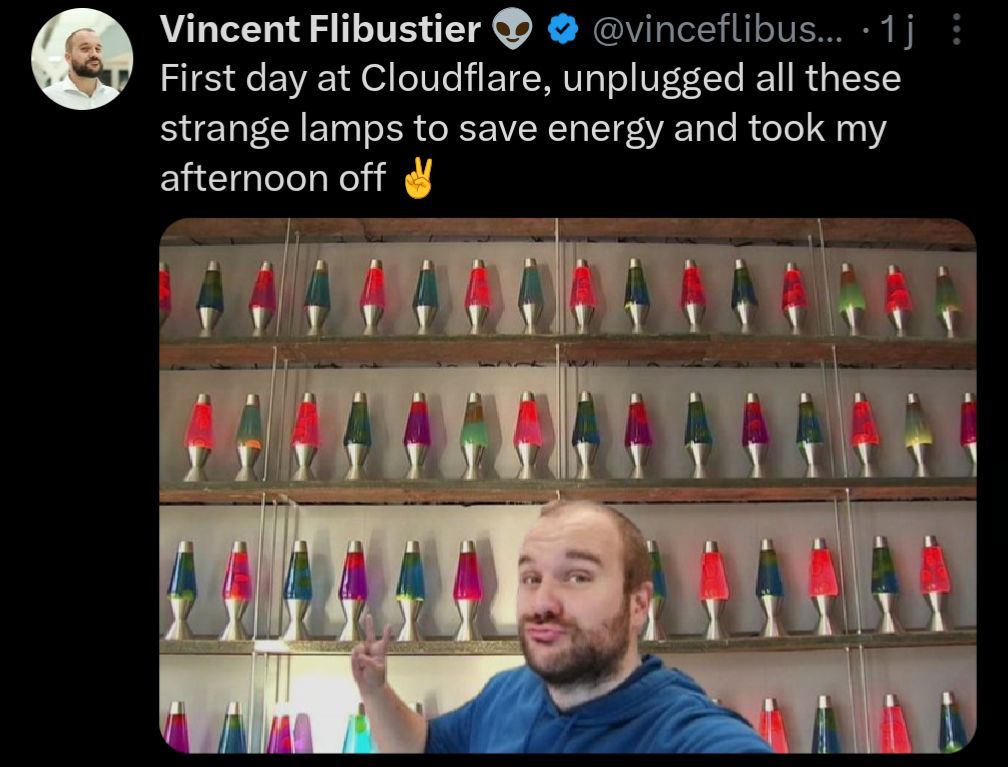Click the blue verified checkmark badge
The height and width of the screenshot is (767, 1008).
point(563,30)
